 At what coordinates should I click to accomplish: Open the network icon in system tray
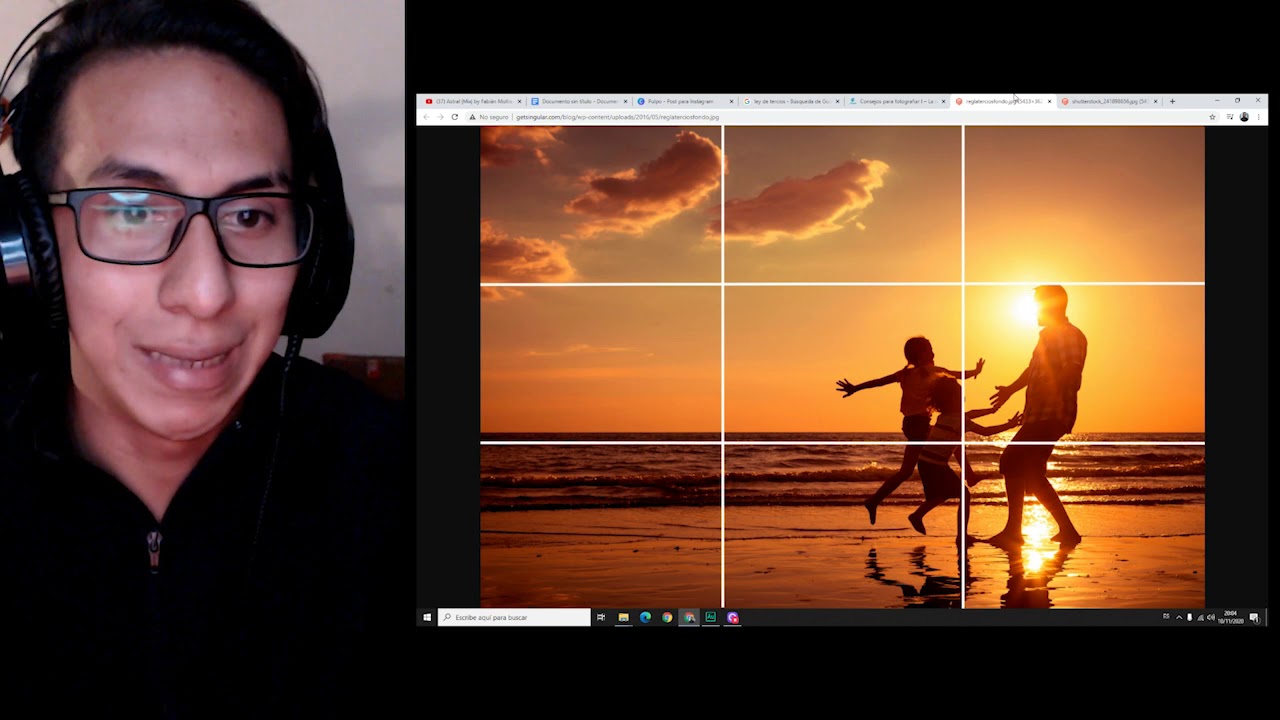pos(1200,617)
